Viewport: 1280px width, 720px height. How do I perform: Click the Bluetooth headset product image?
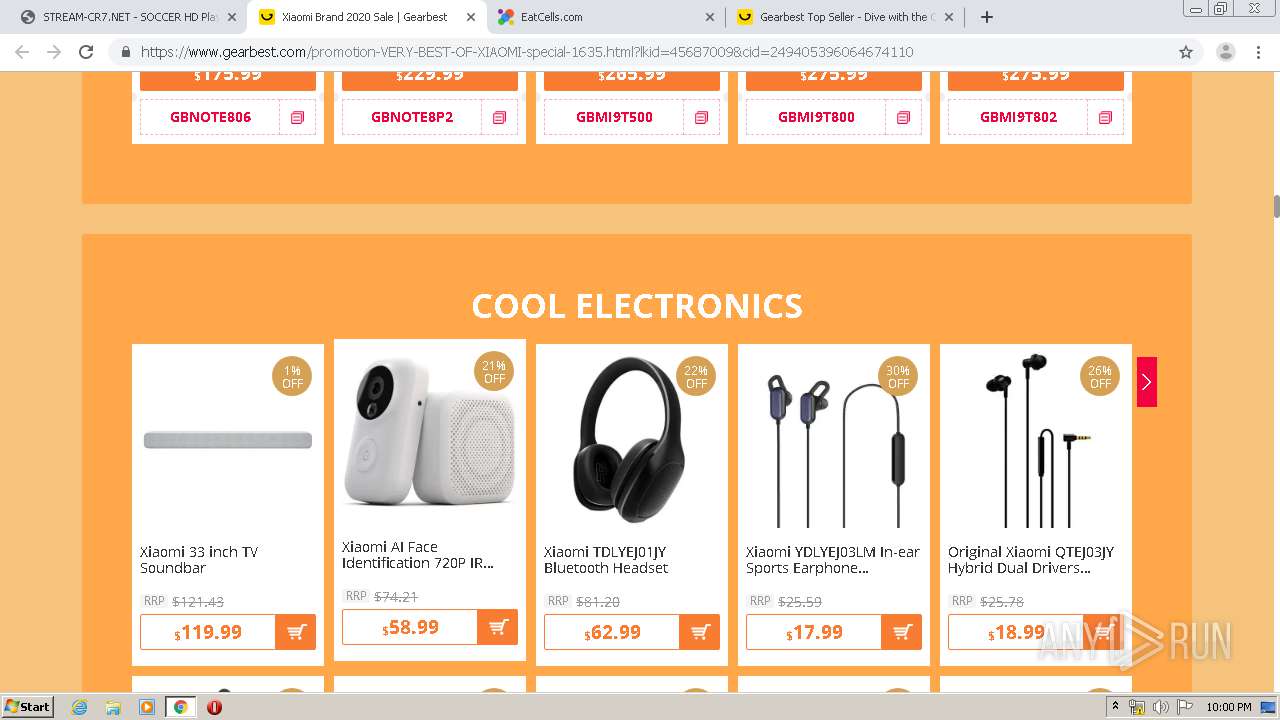click(630, 440)
